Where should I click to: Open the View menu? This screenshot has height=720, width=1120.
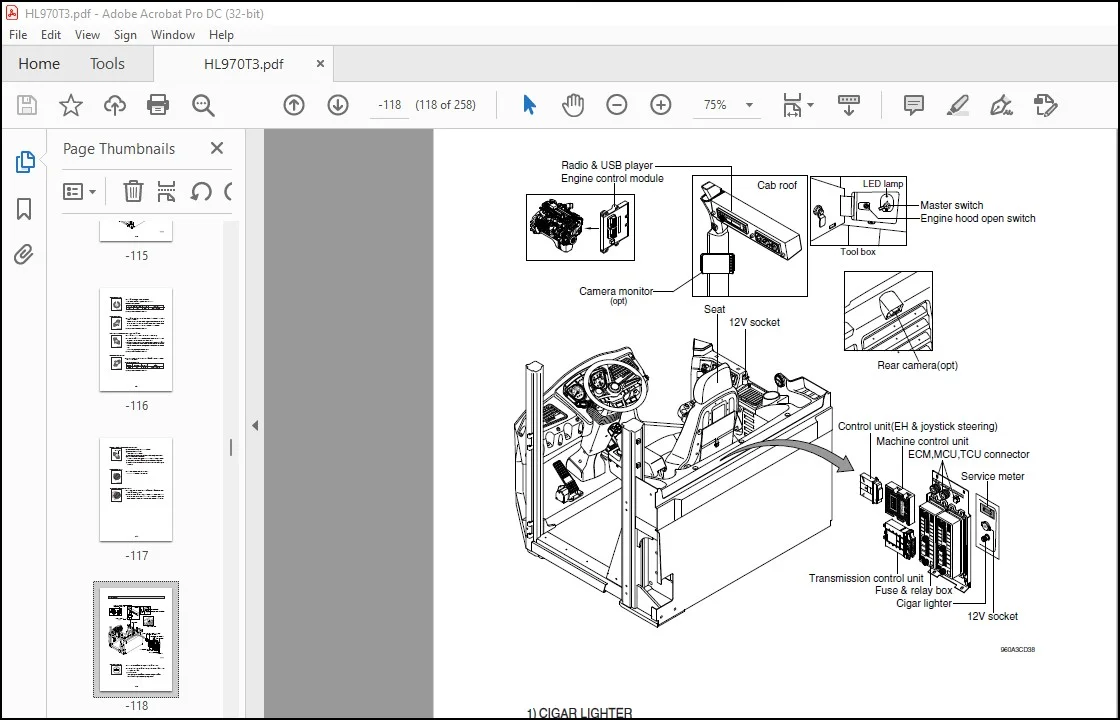tap(87, 34)
